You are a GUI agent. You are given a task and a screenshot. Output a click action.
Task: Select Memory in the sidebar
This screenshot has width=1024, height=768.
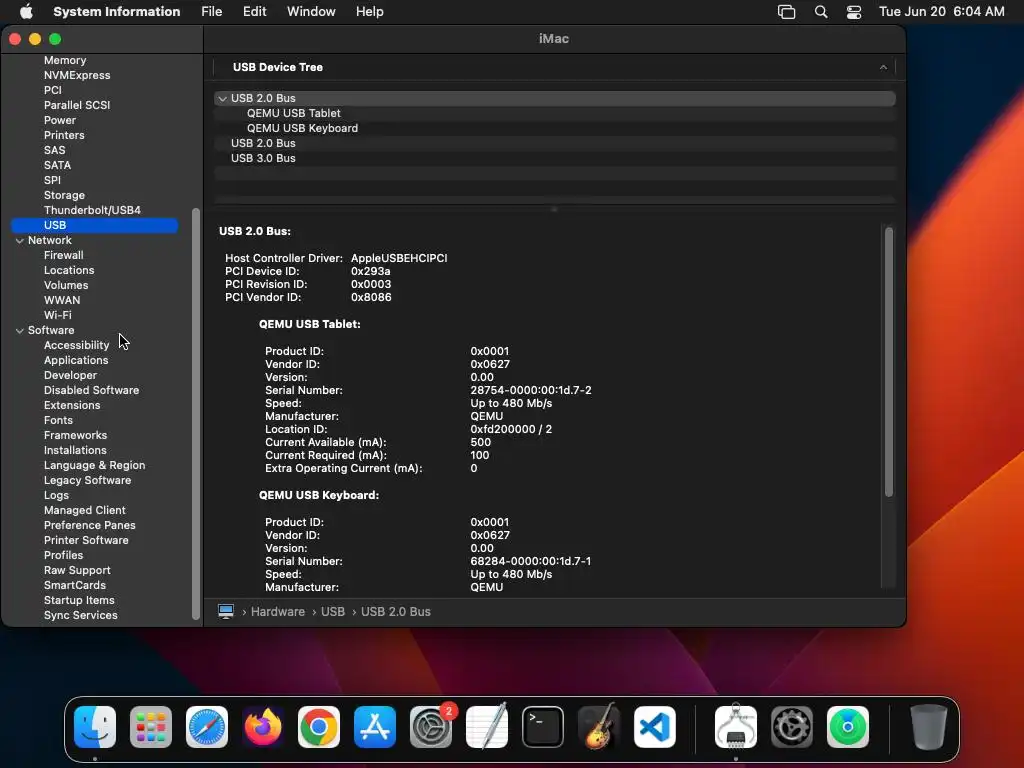[x=65, y=60]
